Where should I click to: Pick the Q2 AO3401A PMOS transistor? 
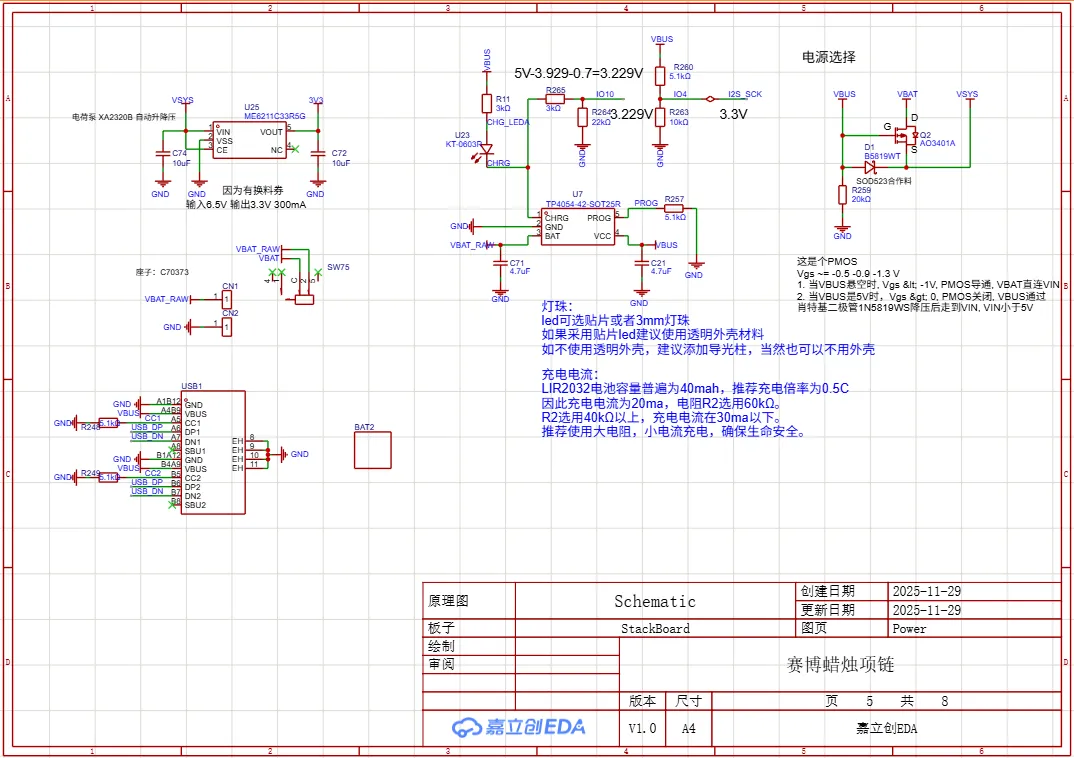[908, 137]
